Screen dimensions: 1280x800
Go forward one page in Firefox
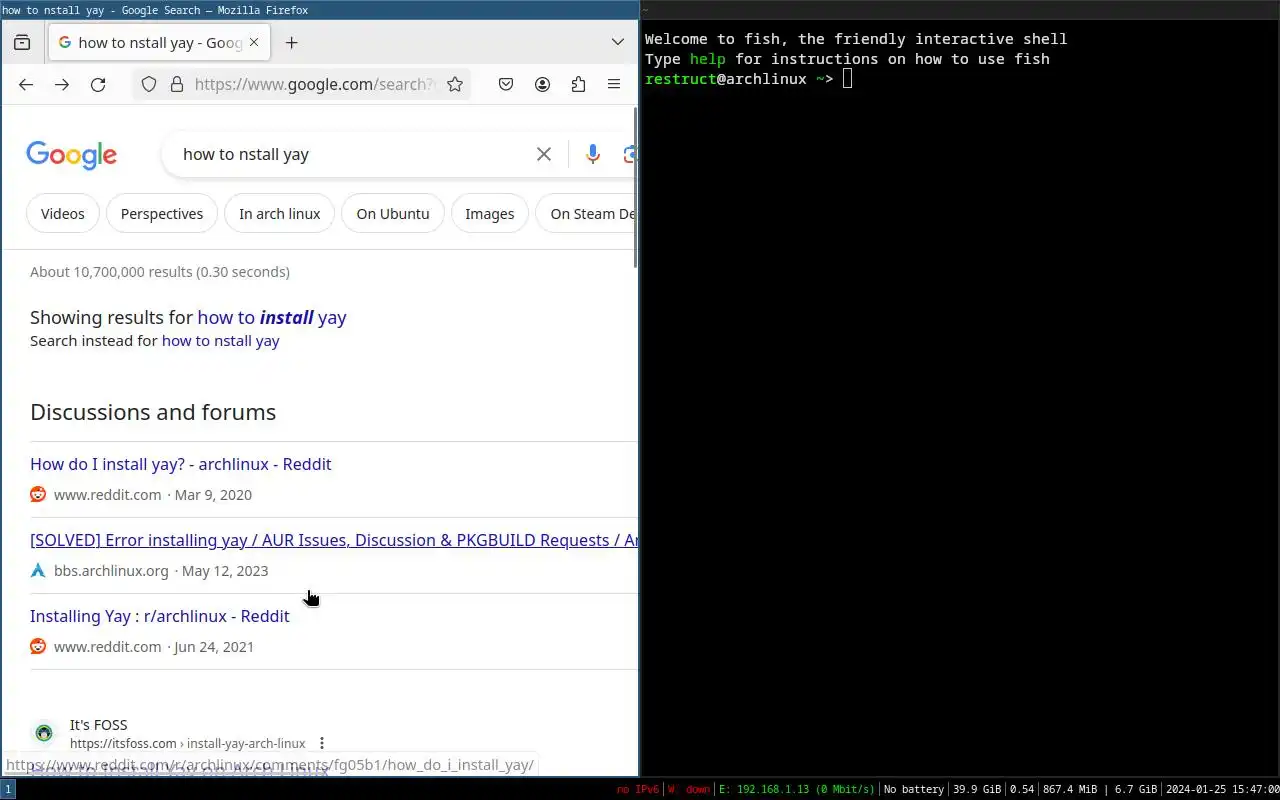(x=62, y=85)
